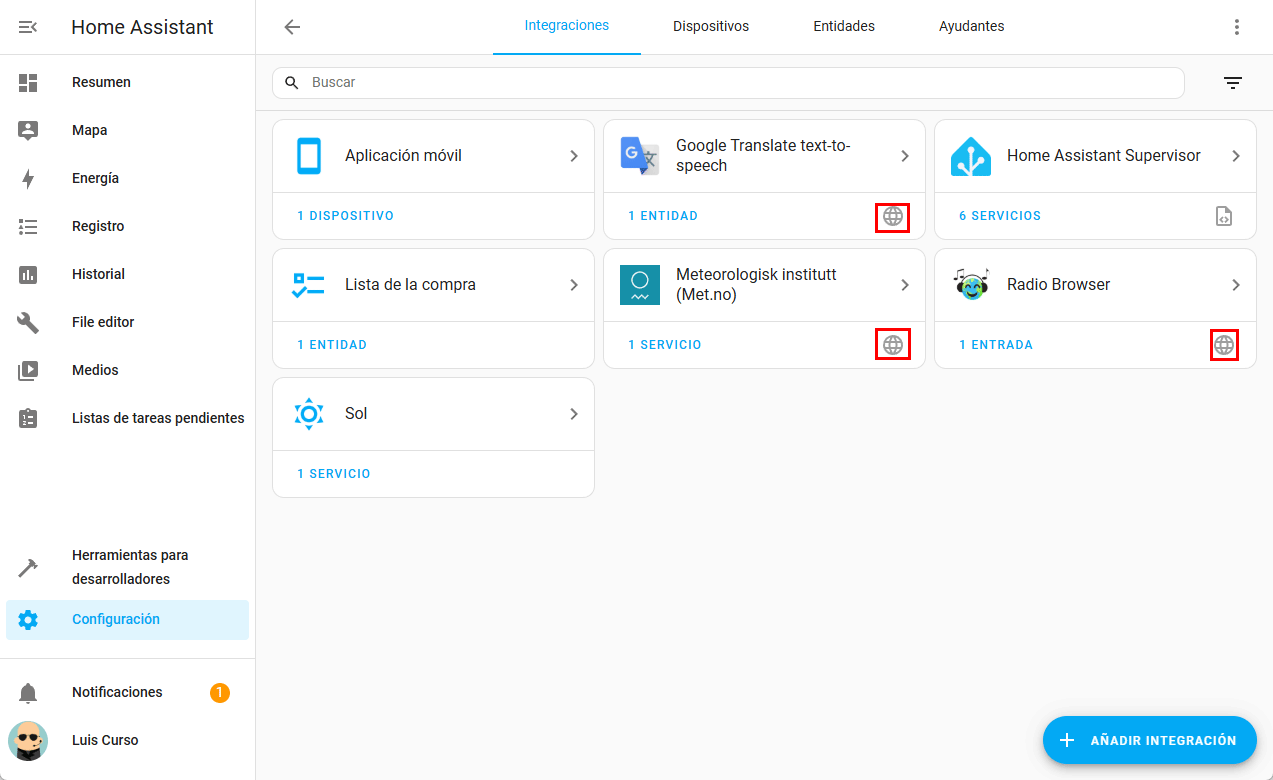Screen dimensions: 1273x780
Task: Open Notificaciones in the sidebar
Action: [x=117, y=692]
